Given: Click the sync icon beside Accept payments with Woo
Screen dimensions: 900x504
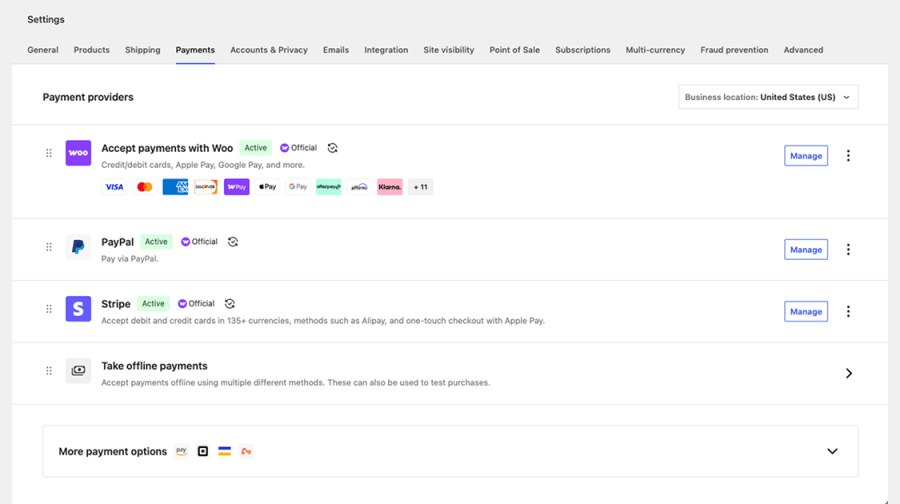Looking at the screenshot, I should [x=332, y=148].
